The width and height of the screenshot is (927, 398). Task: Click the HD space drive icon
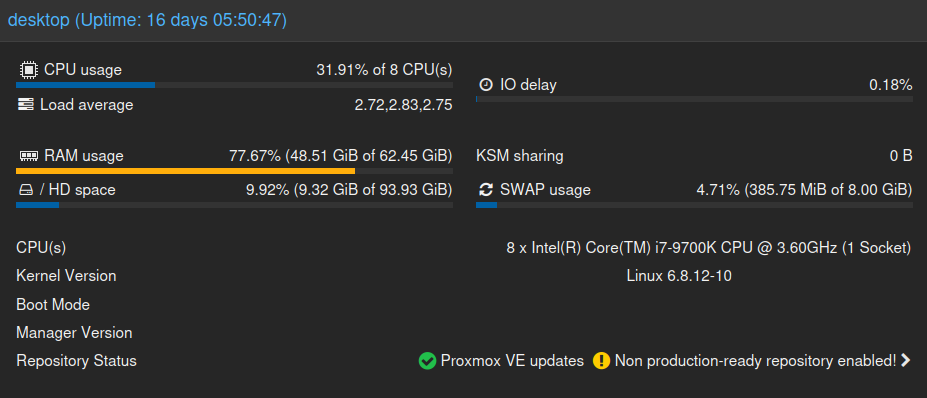coord(25,190)
